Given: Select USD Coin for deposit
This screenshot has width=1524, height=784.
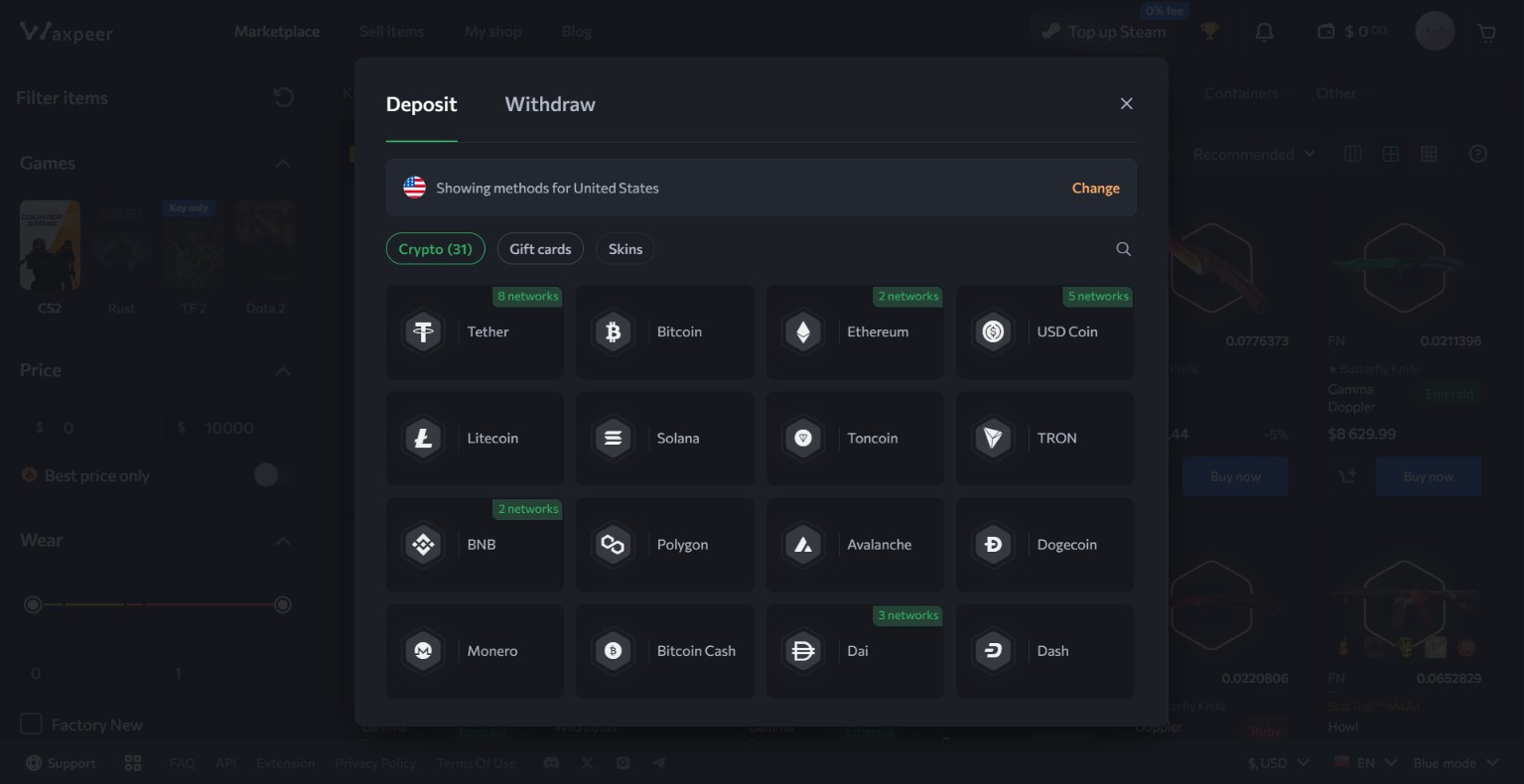Looking at the screenshot, I should click(1044, 331).
